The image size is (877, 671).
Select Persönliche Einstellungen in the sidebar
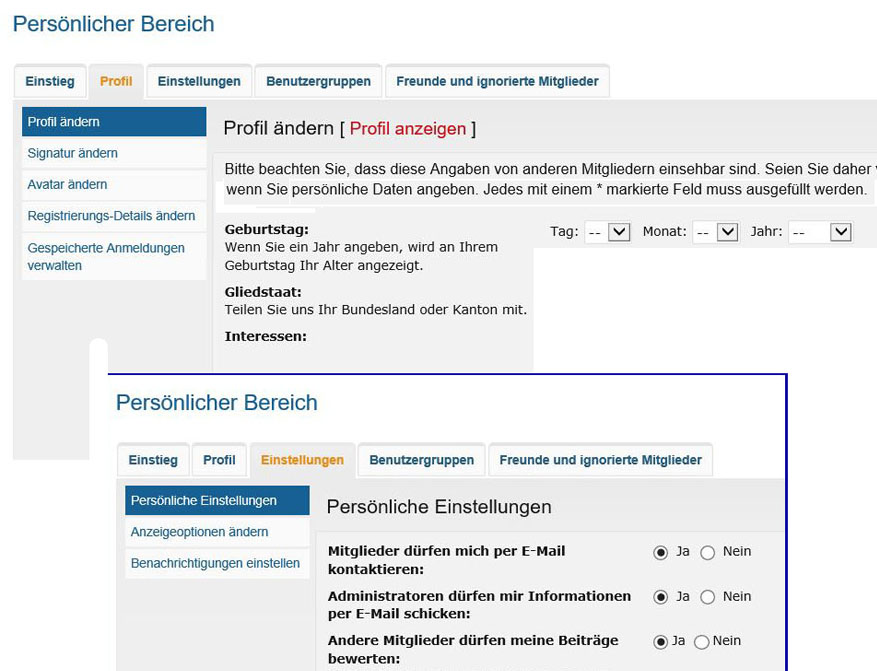(204, 501)
